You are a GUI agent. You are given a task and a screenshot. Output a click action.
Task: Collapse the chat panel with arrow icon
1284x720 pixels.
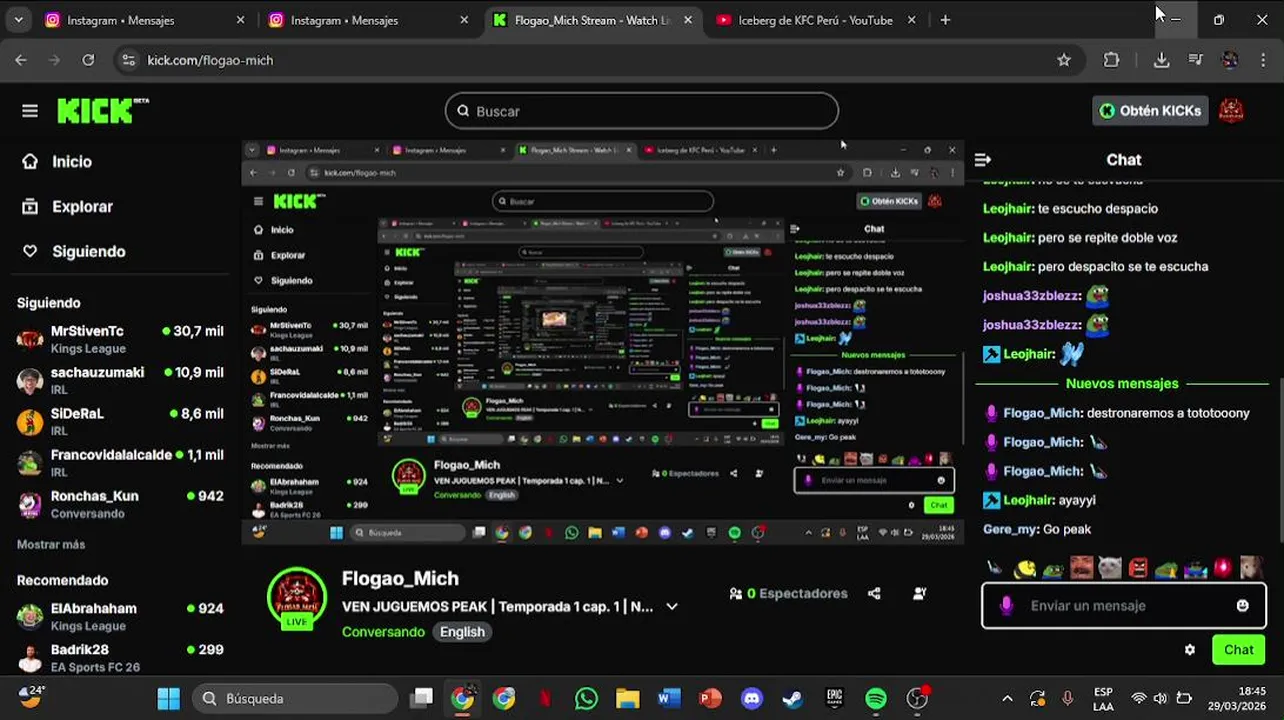tap(983, 159)
